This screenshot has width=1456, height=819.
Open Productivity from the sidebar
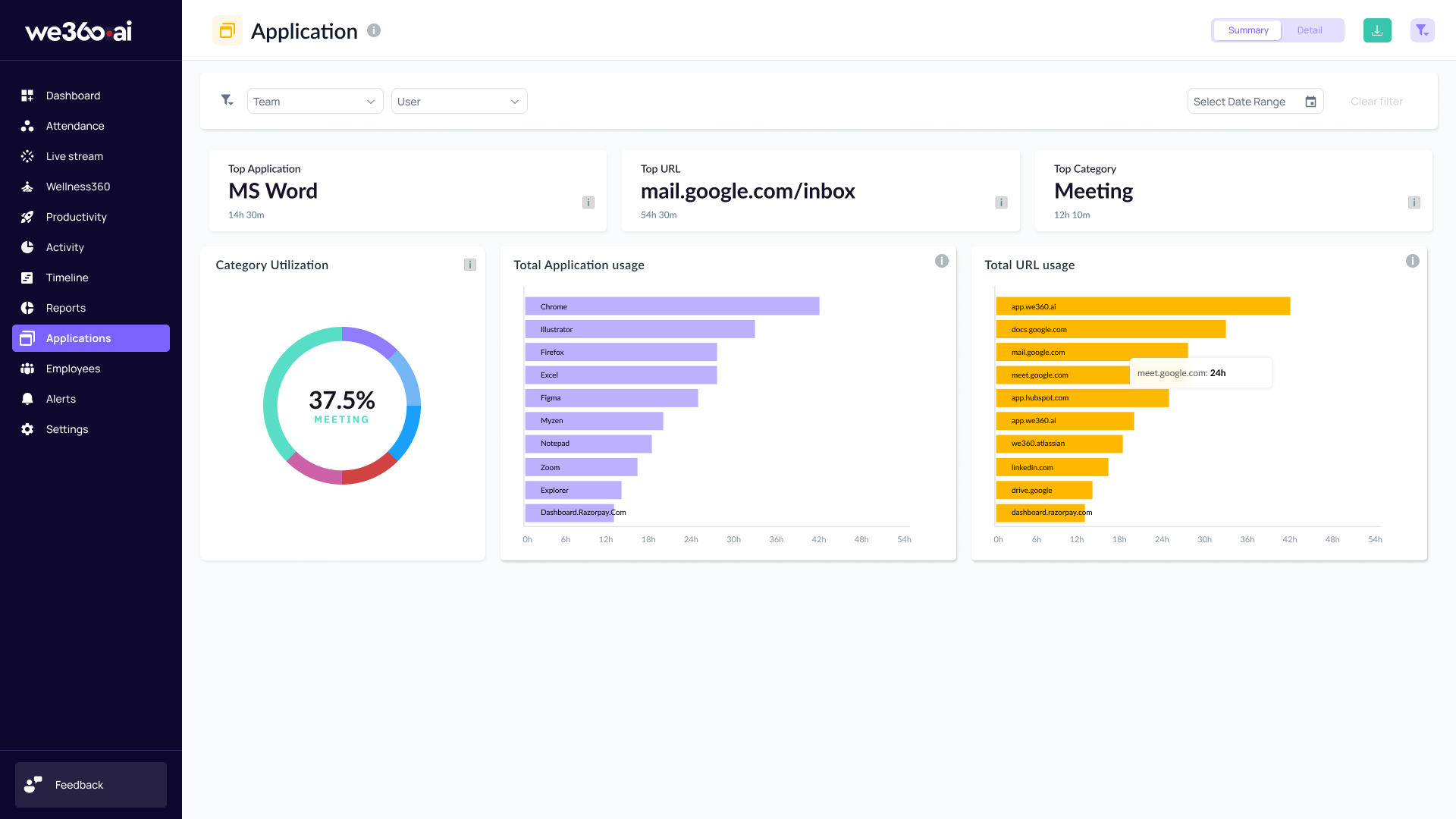(76, 217)
